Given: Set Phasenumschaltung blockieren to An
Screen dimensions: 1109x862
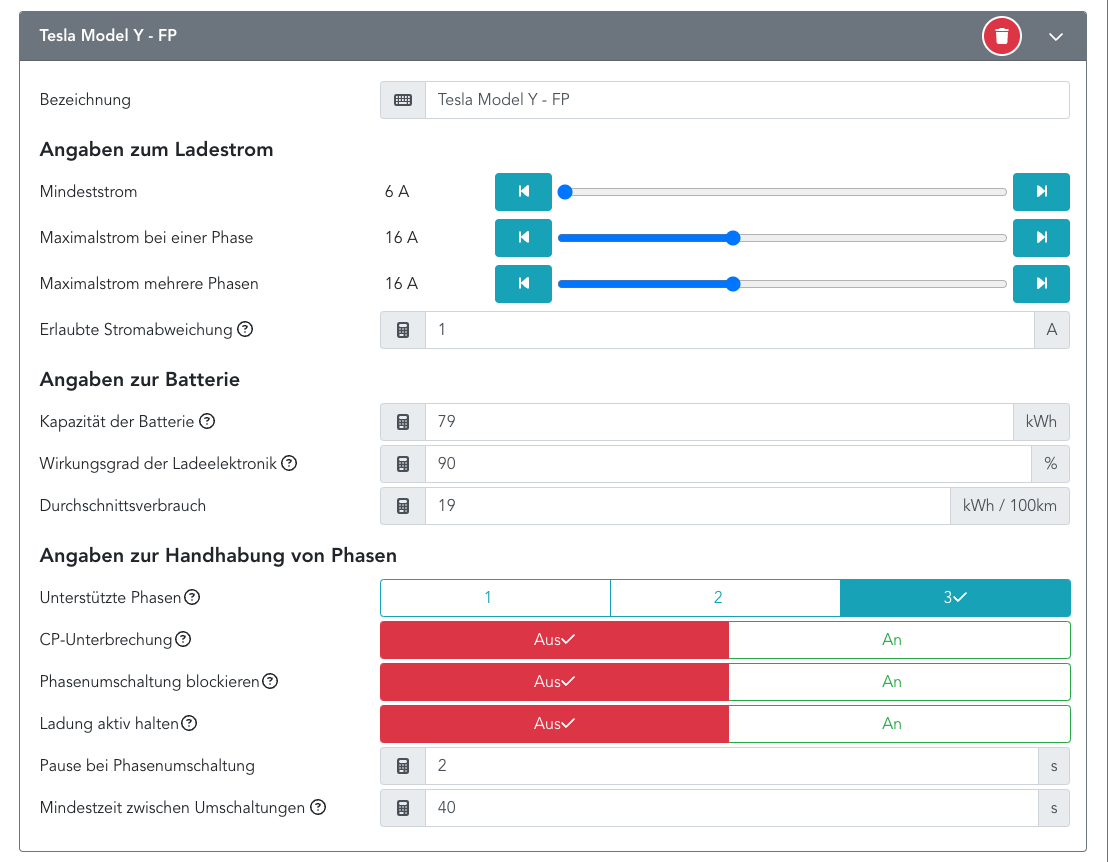Looking at the screenshot, I should click(x=899, y=682).
